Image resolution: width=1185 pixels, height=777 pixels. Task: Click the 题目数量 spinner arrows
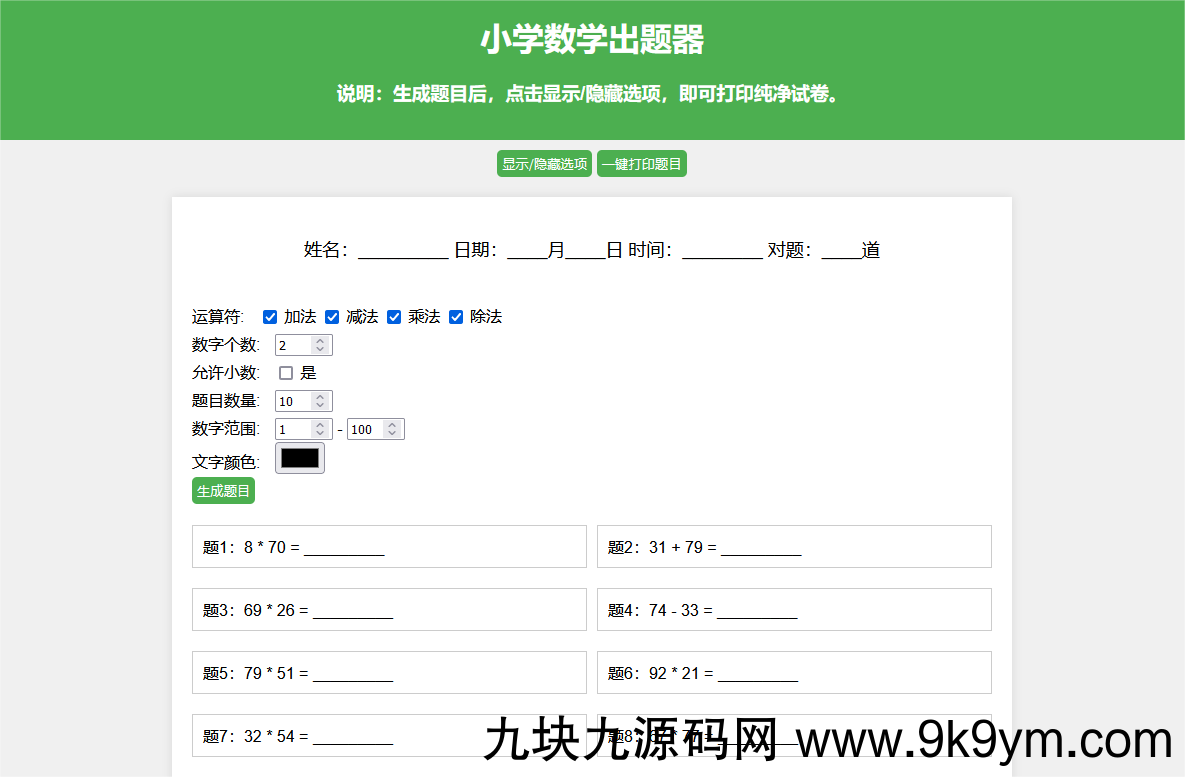pos(320,401)
